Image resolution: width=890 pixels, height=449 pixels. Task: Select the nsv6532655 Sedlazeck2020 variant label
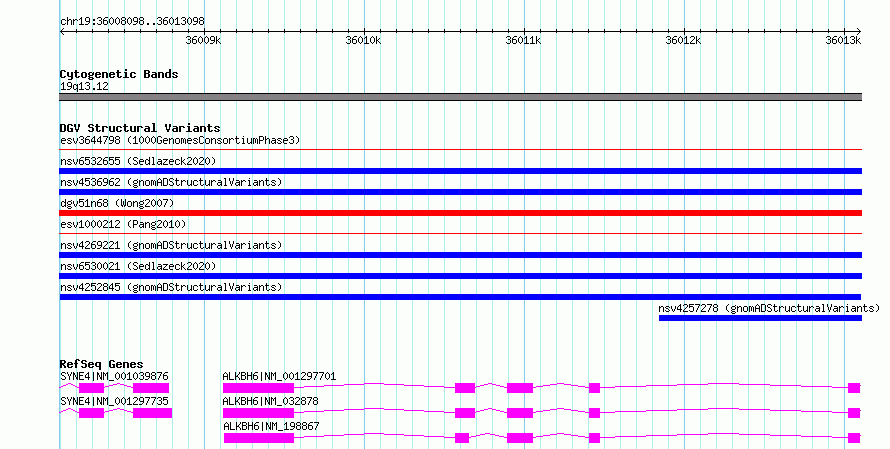(x=138, y=161)
